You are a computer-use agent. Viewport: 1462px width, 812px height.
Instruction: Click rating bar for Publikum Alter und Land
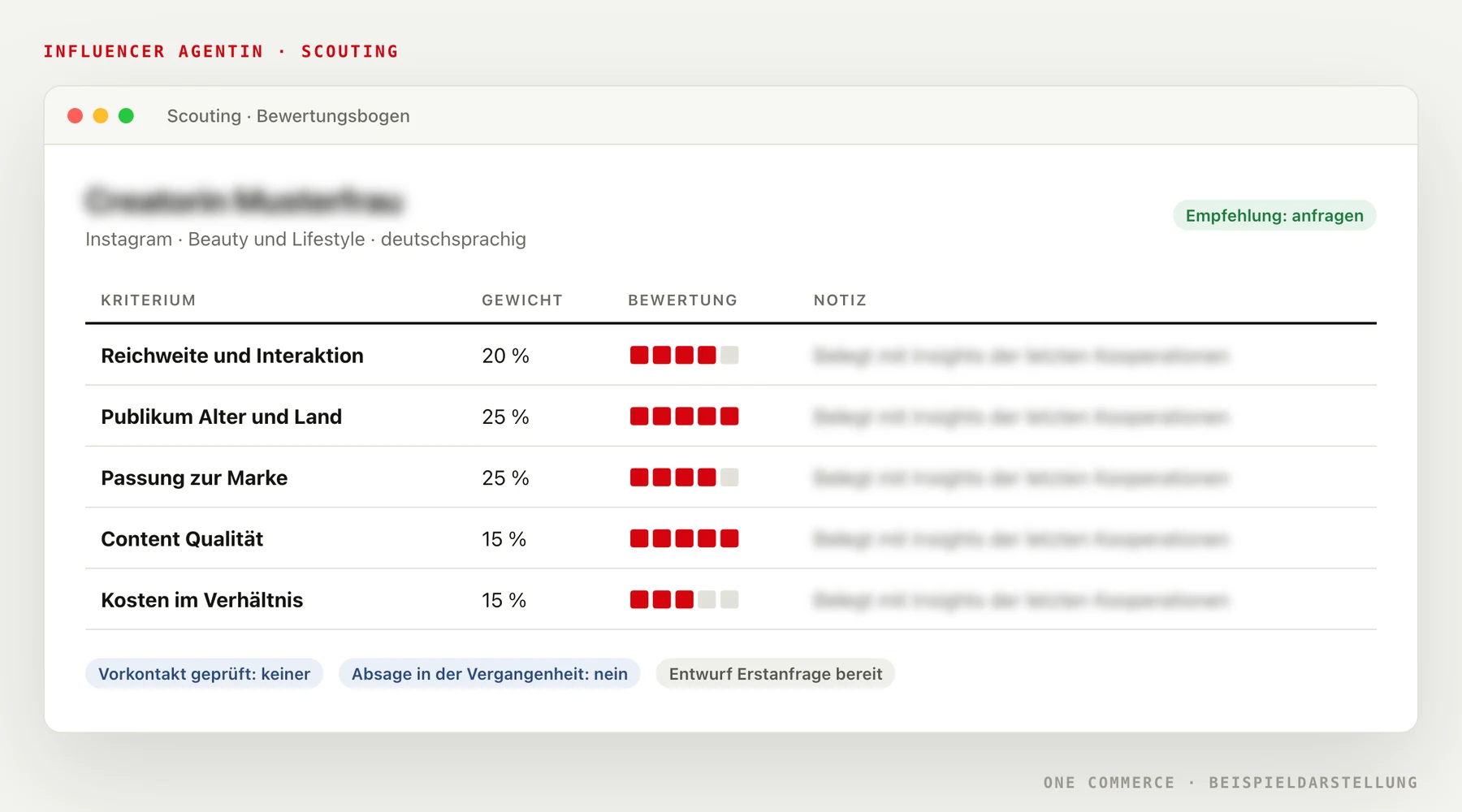[x=684, y=417]
